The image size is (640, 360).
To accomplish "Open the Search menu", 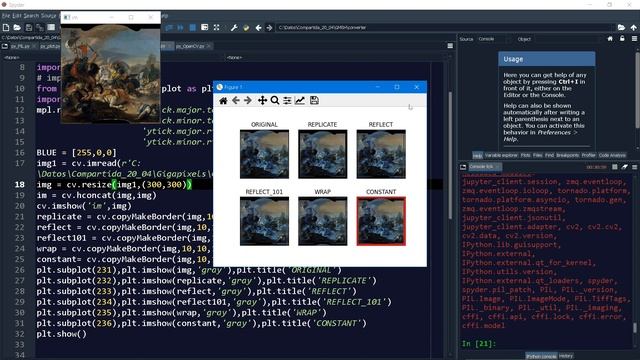I will (31, 16).
